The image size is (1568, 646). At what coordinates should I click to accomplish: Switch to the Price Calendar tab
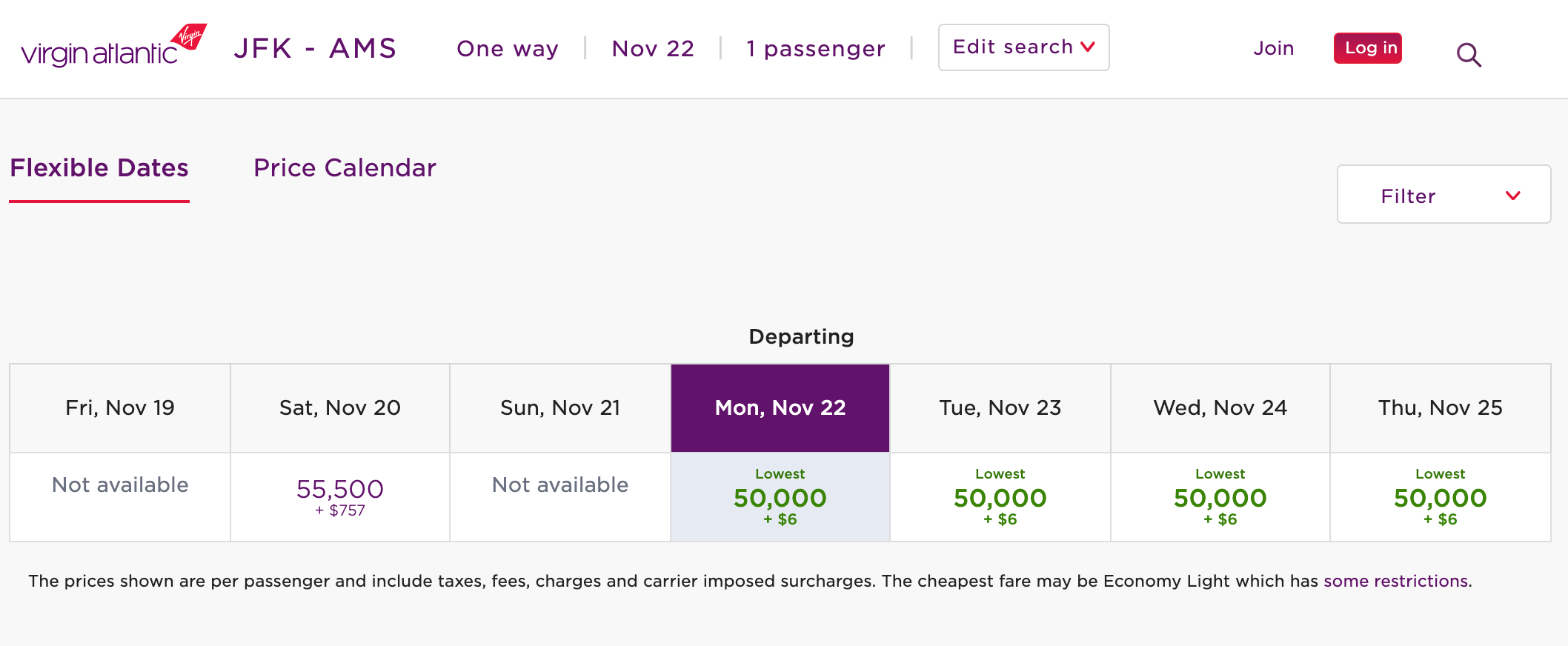click(345, 168)
